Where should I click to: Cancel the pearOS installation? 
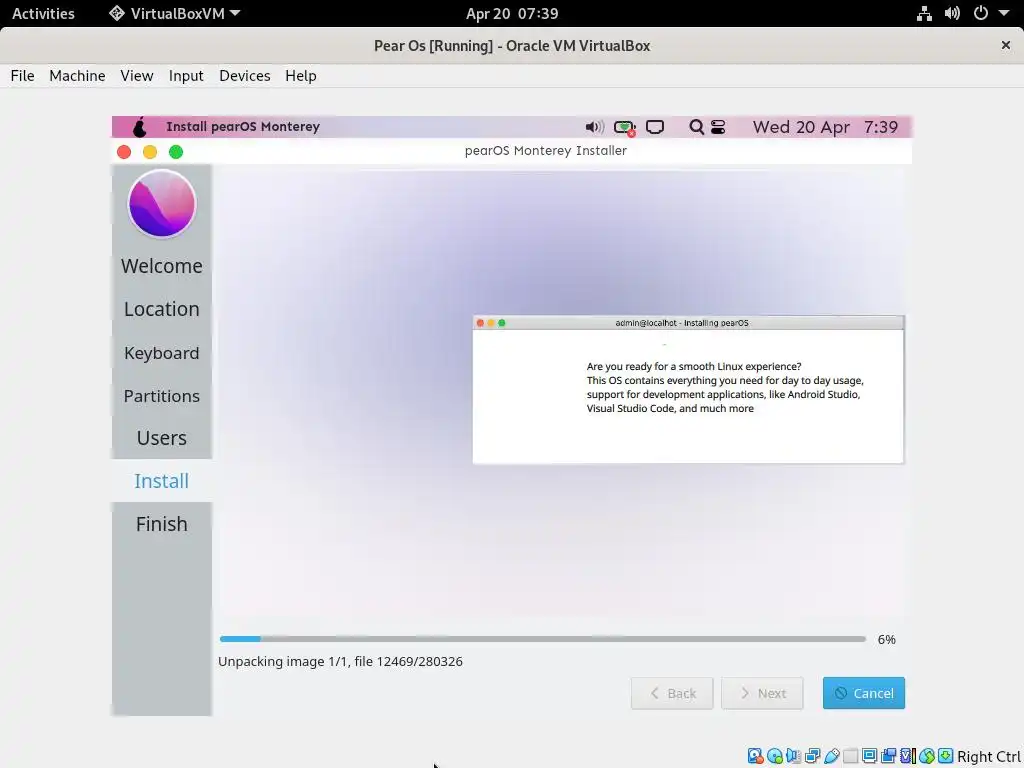[x=863, y=693]
